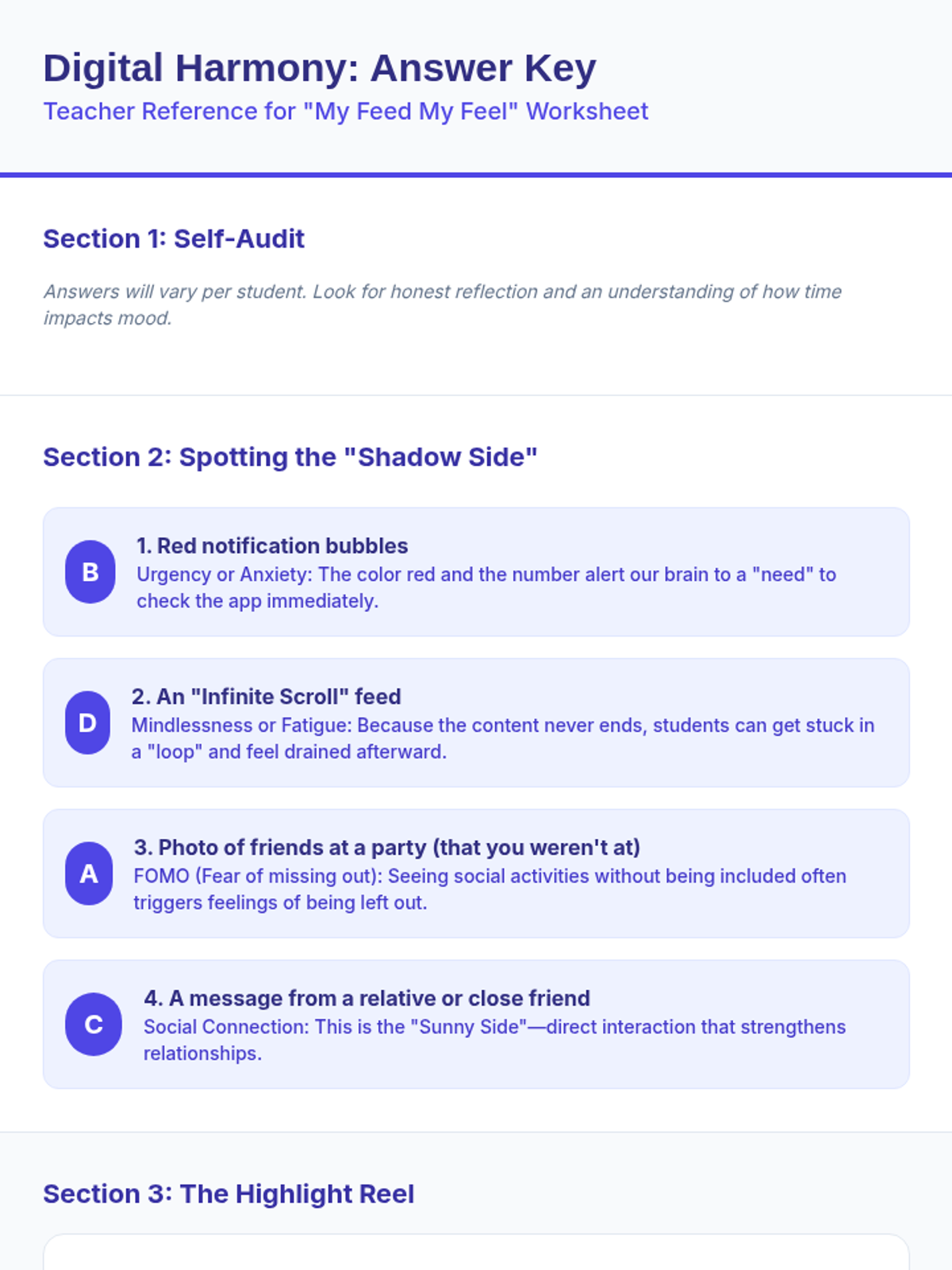Click the Section 1: Self-Audit heading

174,239
